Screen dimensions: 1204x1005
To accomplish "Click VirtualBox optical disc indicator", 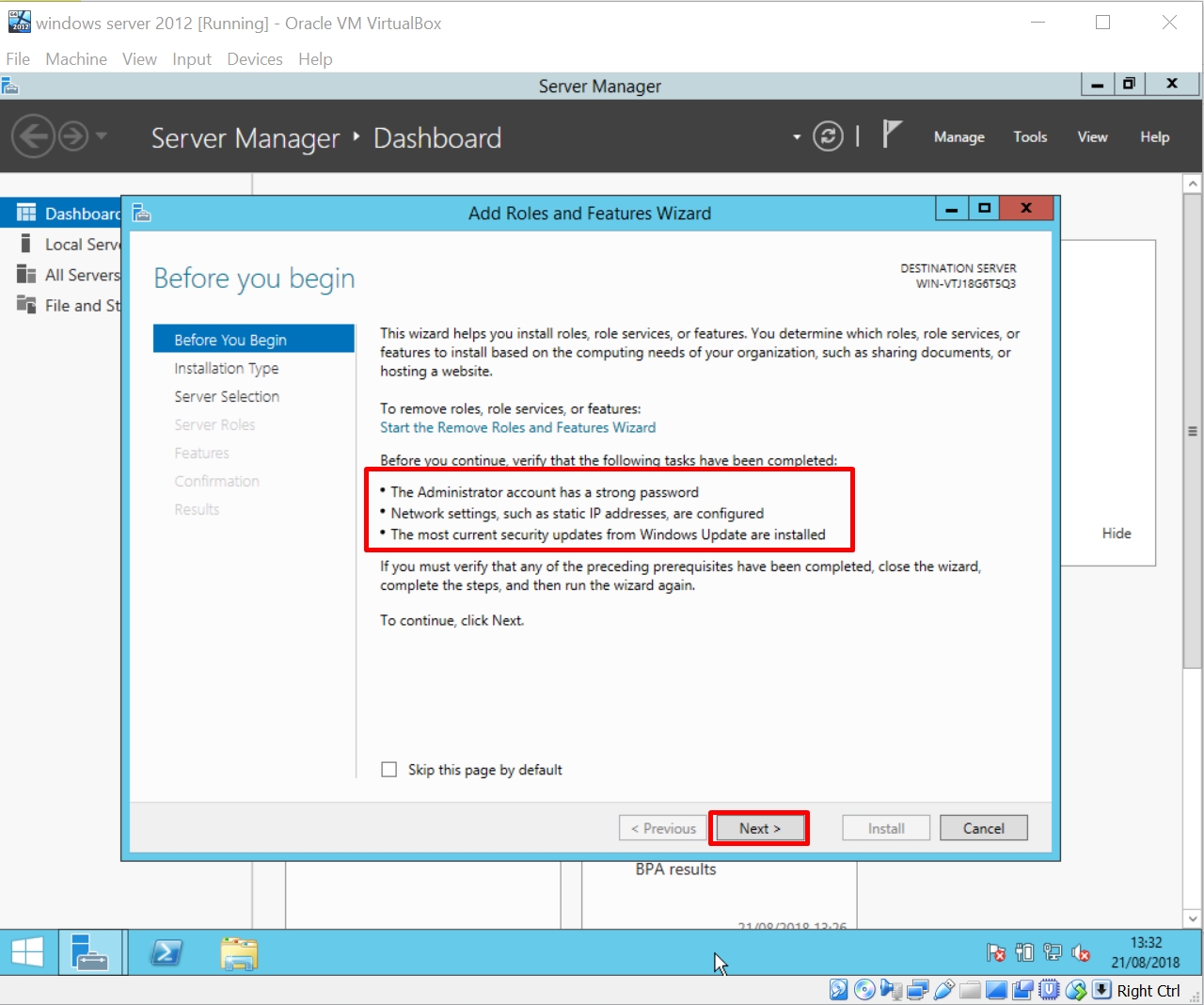I will (x=864, y=990).
